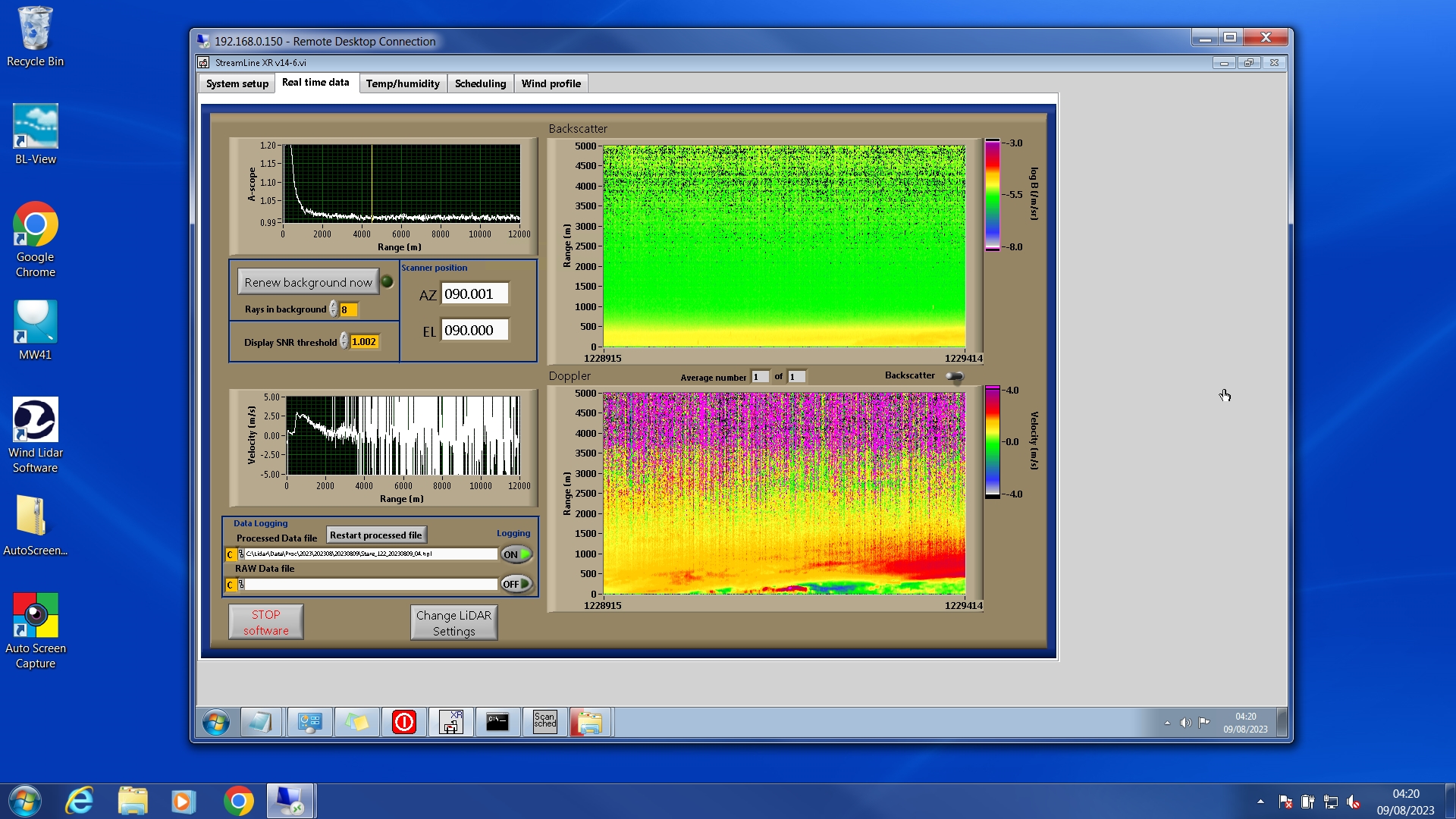Click Display SNR threshold stepper arrows

point(344,341)
